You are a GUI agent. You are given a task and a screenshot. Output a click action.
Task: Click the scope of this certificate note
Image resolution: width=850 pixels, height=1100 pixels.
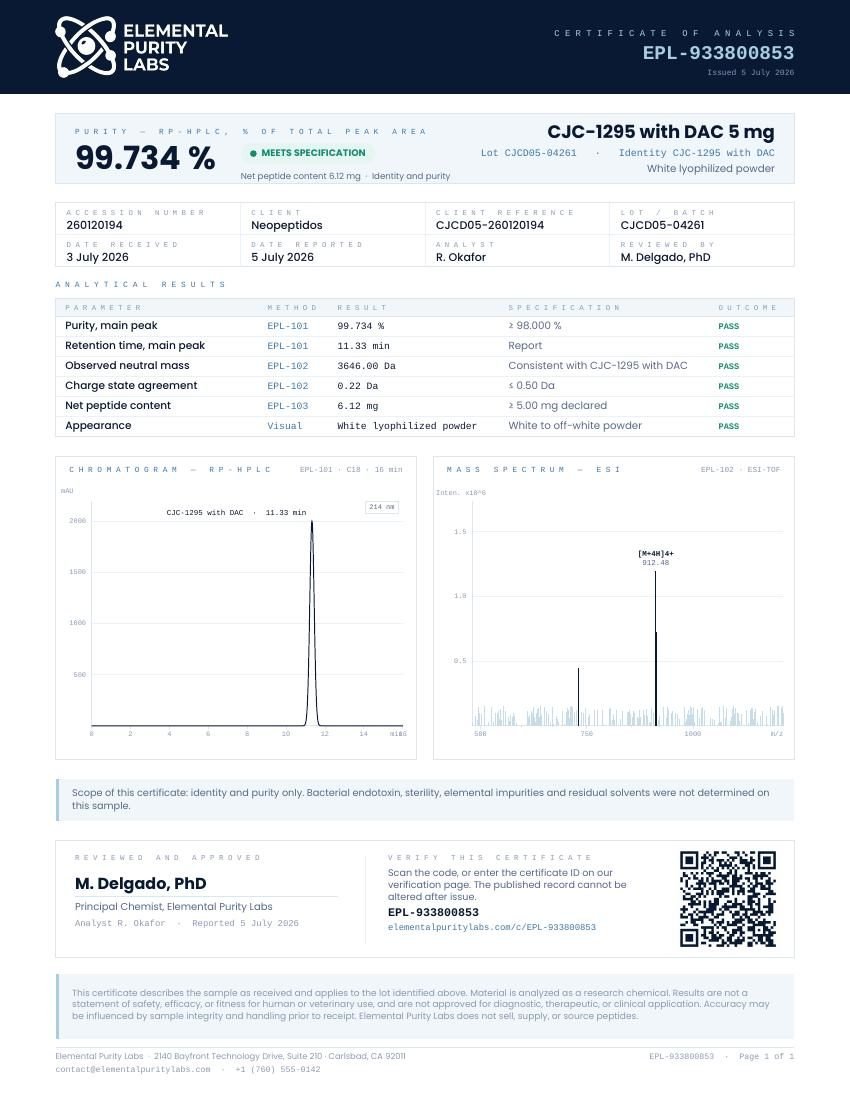click(x=425, y=799)
